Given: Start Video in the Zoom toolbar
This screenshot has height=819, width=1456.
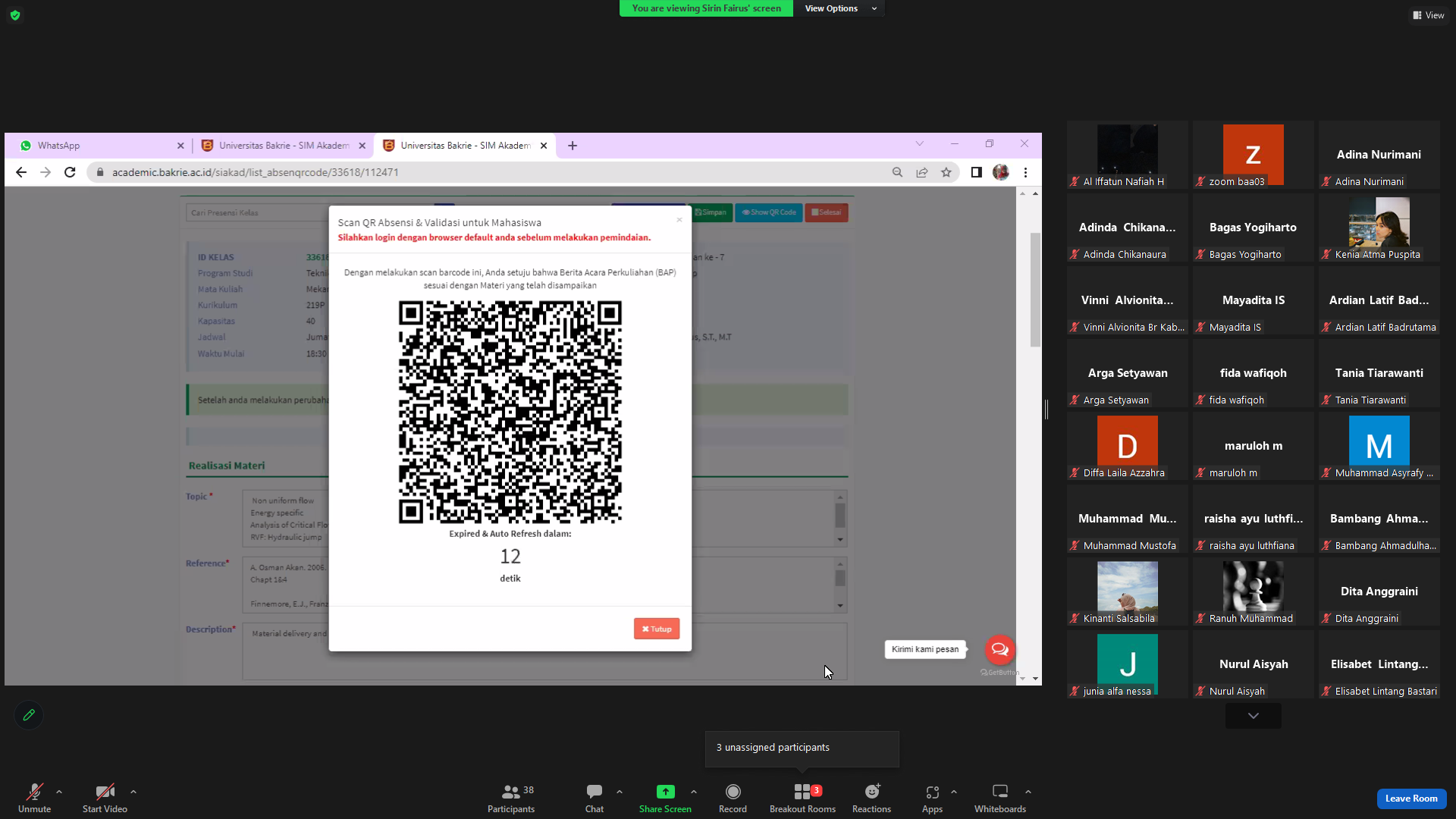Looking at the screenshot, I should [x=105, y=798].
